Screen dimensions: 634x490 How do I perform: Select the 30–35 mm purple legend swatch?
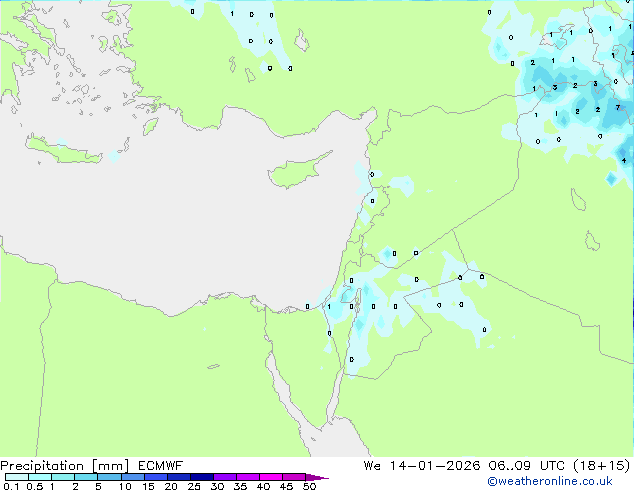coord(224,477)
